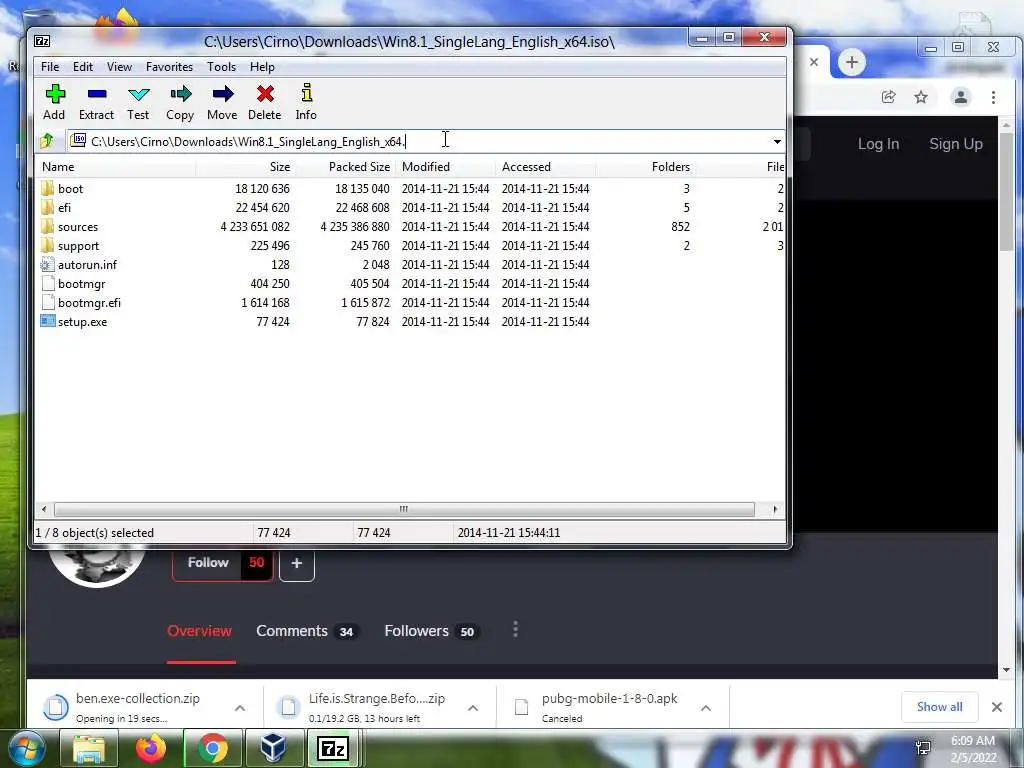Image resolution: width=1024 pixels, height=768 pixels.
Task: Click the Move toolbar icon
Action: click(x=223, y=94)
